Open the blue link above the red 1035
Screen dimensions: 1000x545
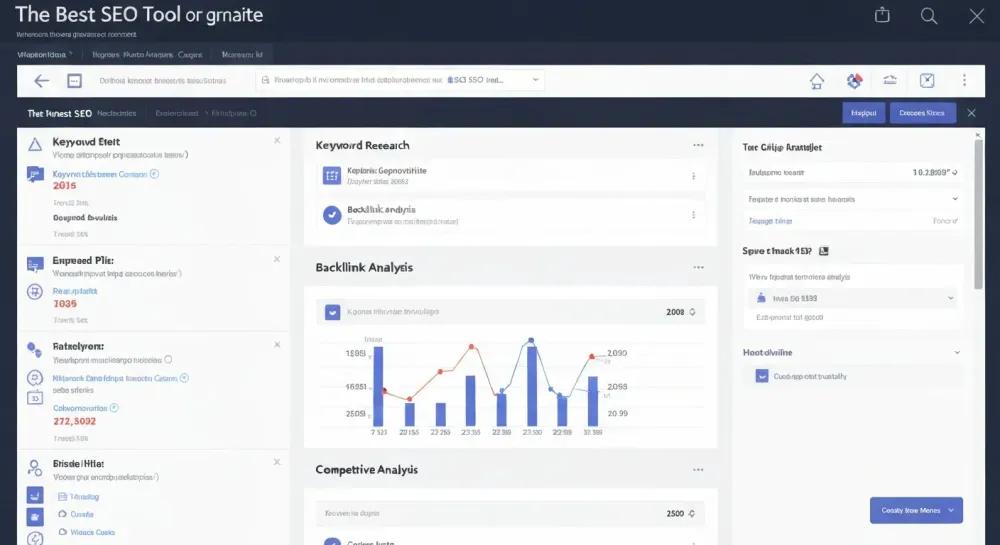[75, 291]
